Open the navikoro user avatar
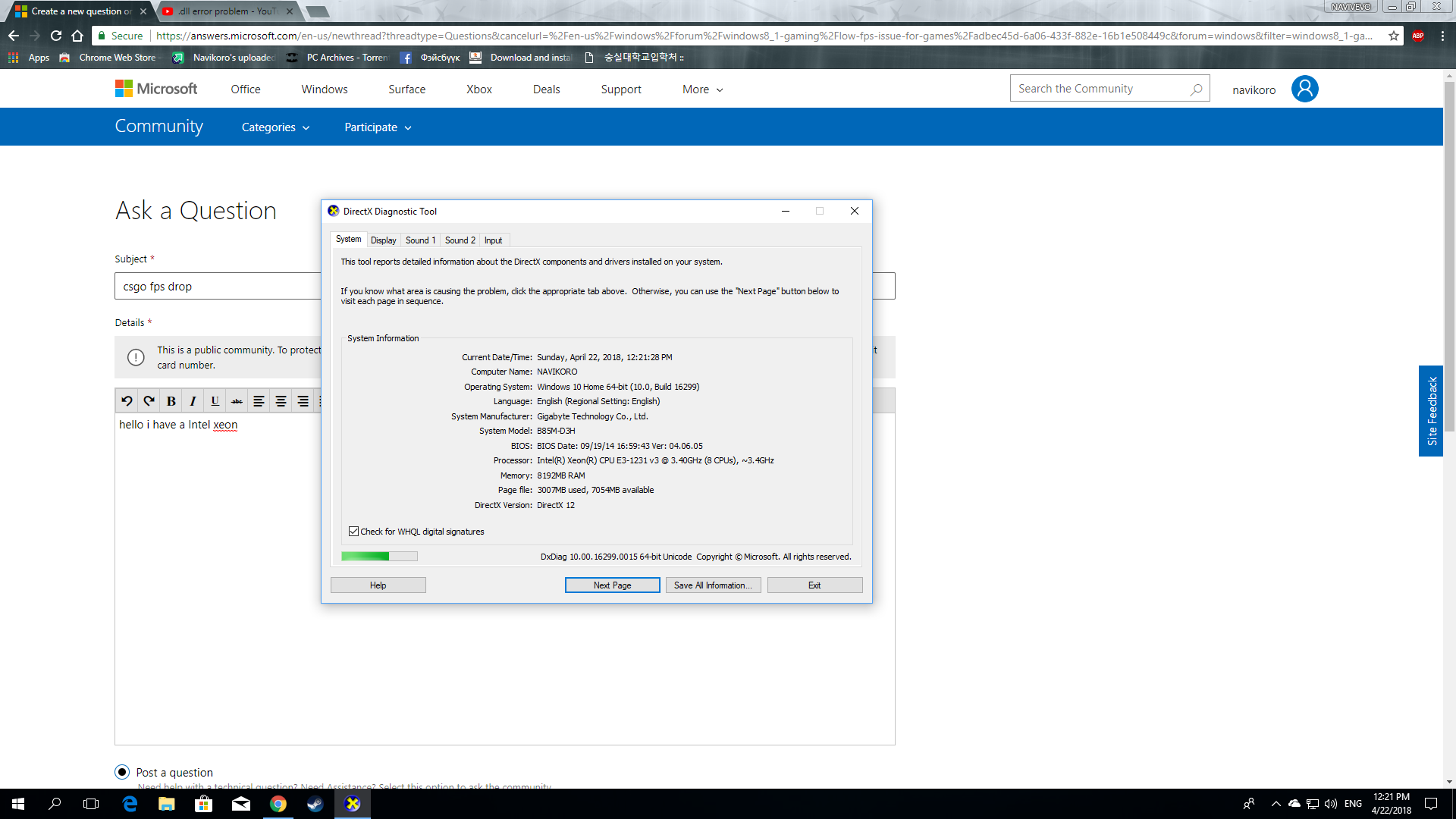 pyautogui.click(x=1304, y=89)
